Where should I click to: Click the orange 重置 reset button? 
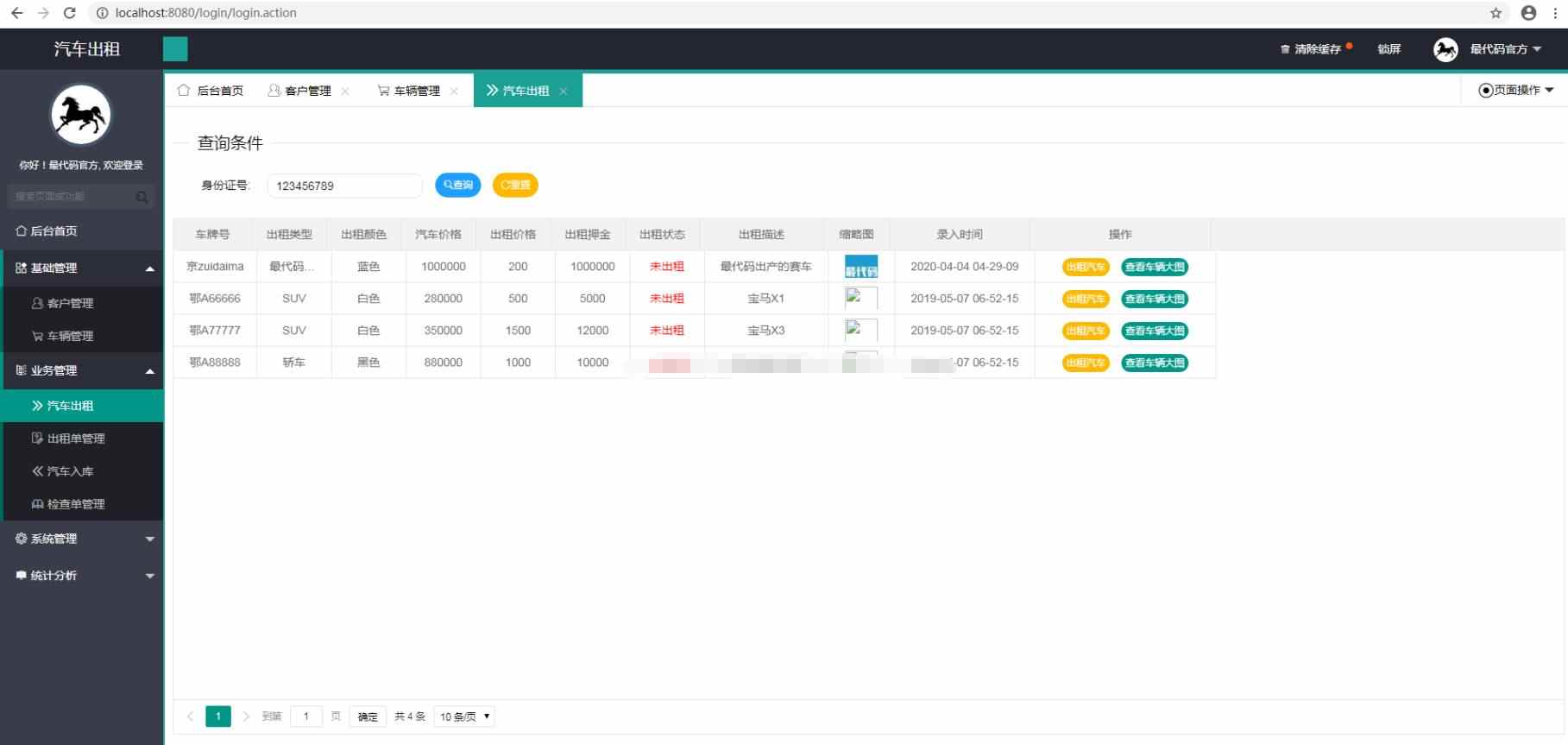point(515,185)
